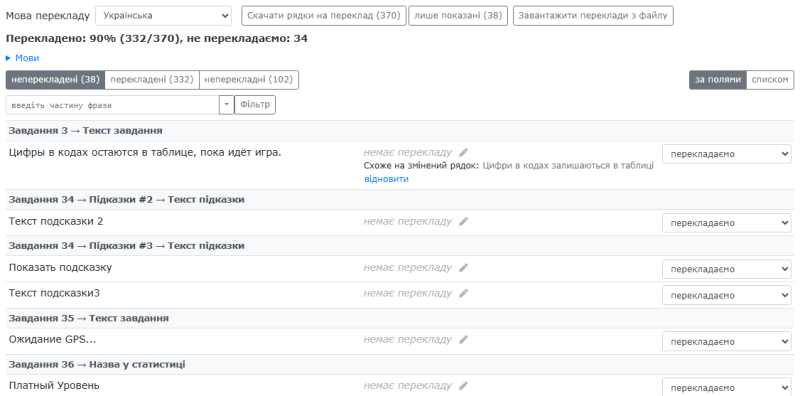Click the 'Перекладено: 90% (332/370)' status line
The width and height of the screenshot is (800, 396).
[x=157, y=39]
